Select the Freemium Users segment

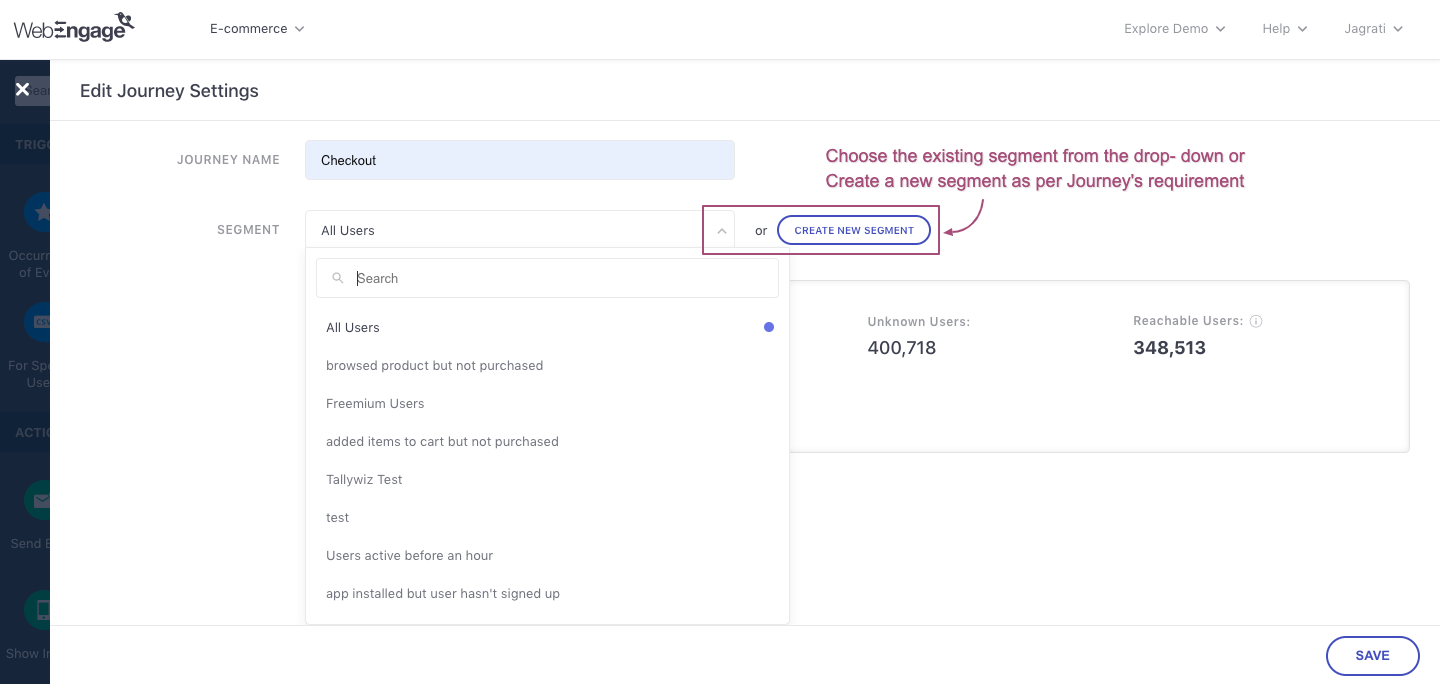tap(375, 403)
